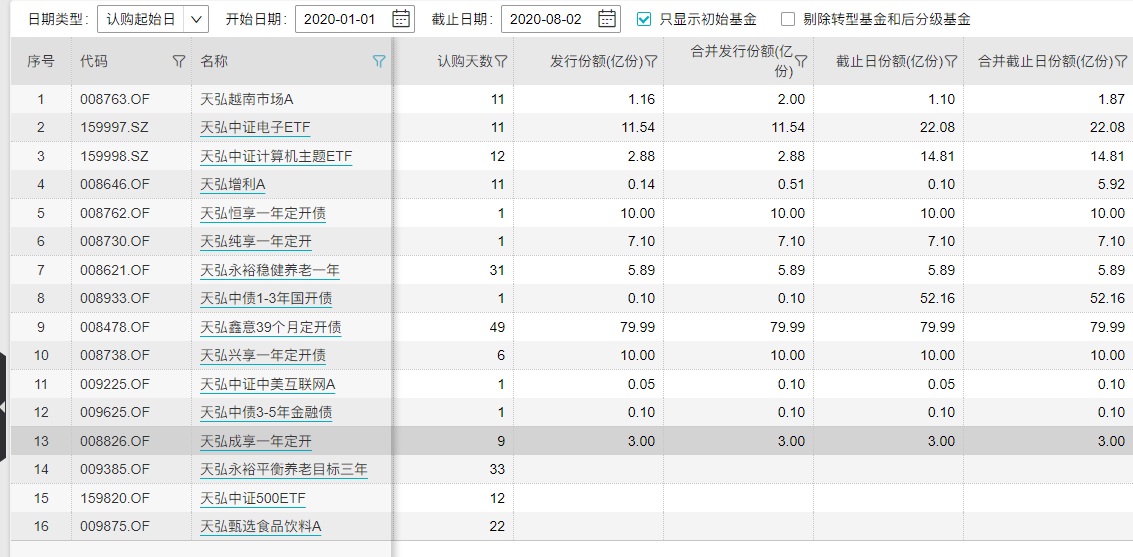Uncheck 只显示初始基金 checkbox
1133x557 pixels.
pyautogui.click(x=644, y=20)
